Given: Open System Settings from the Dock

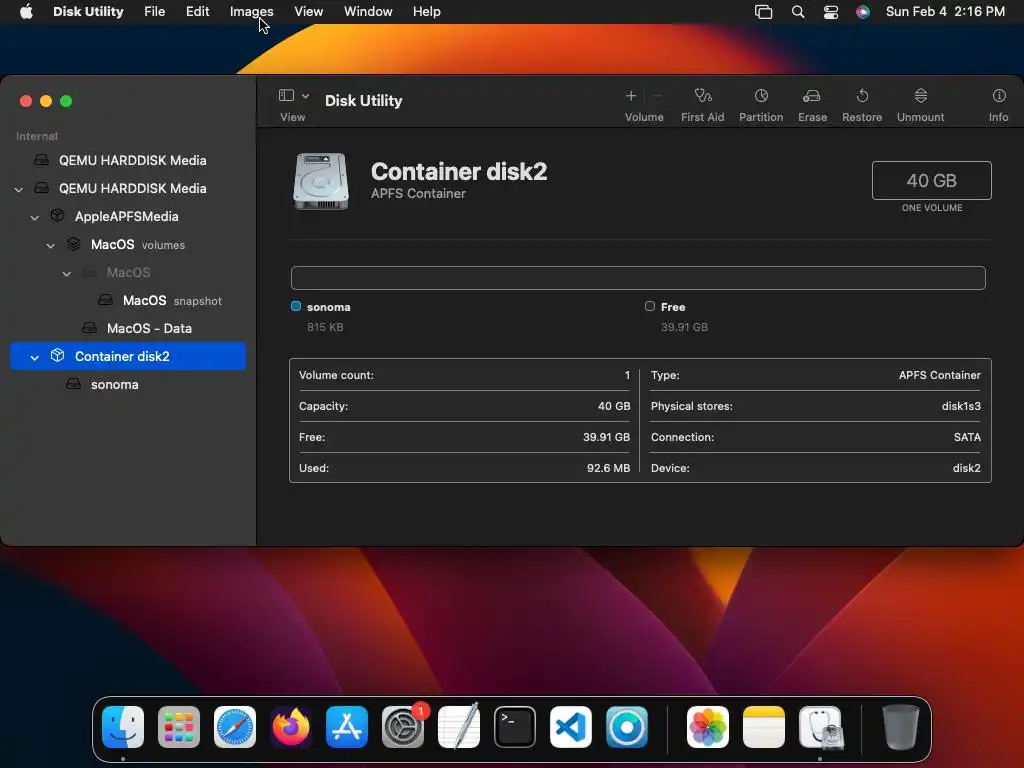Looking at the screenshot, I should point(403,727).
